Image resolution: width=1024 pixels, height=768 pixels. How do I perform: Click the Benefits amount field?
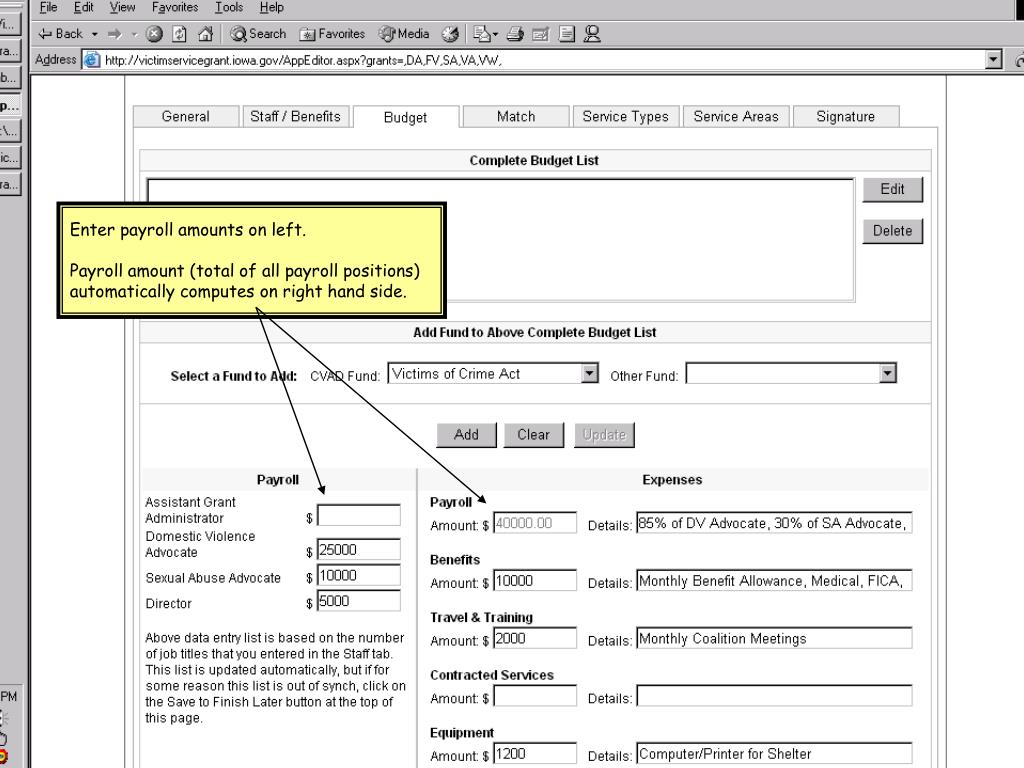coord(535,581)
